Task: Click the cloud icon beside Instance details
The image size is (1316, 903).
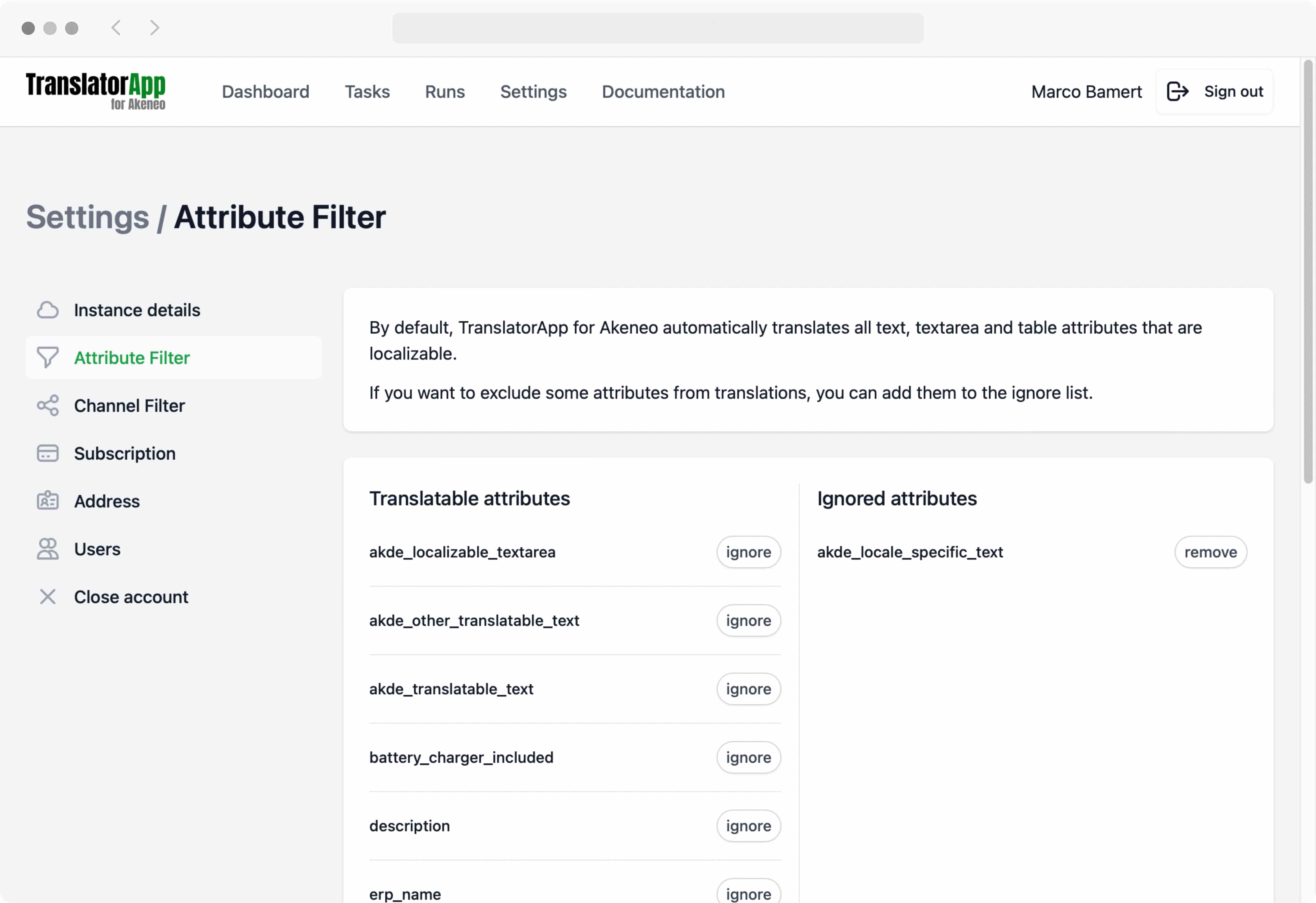Action: (x=48, y=310)
